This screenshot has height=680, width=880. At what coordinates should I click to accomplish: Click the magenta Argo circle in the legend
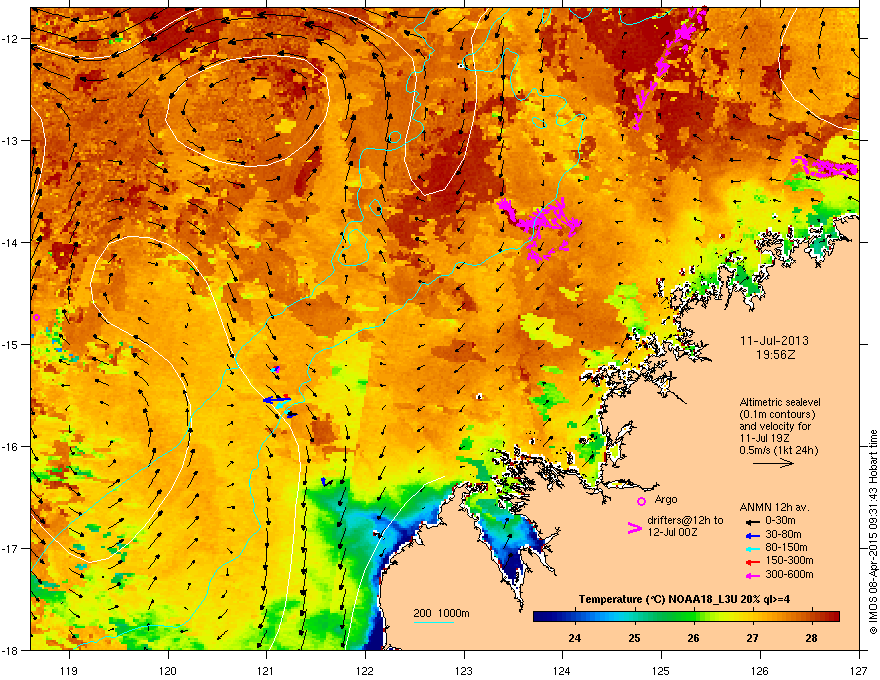(x=641, y=501)
